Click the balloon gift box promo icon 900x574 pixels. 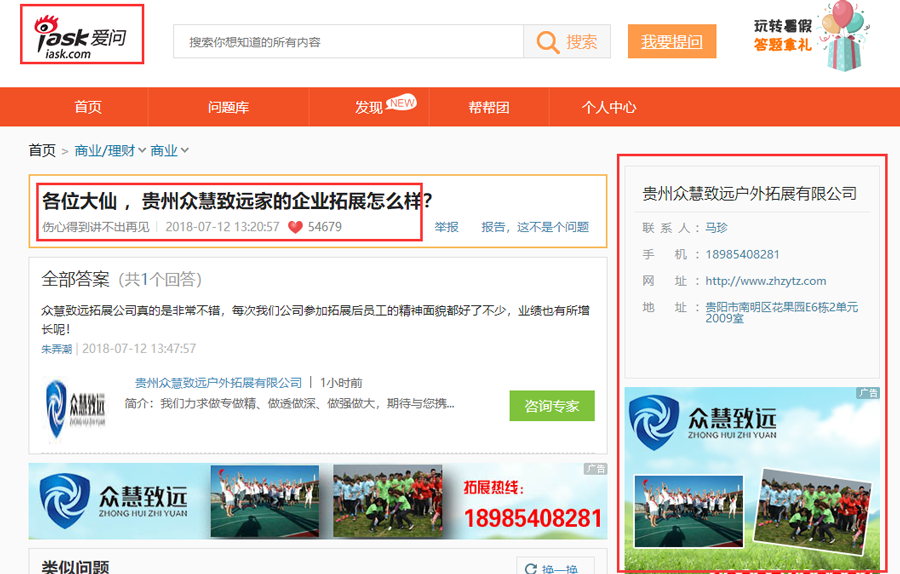click(x=844, y=37)
